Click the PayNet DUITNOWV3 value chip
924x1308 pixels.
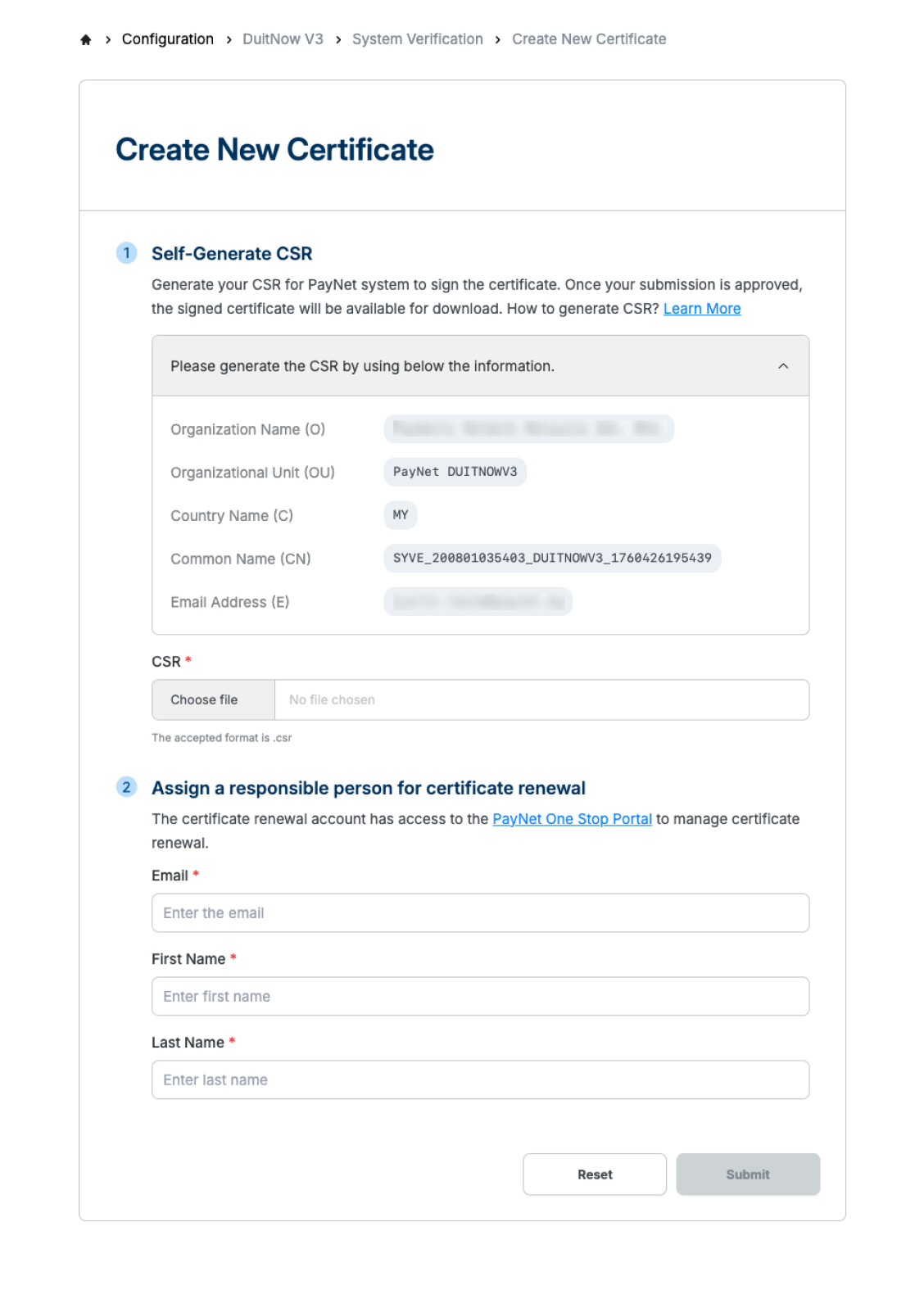(x=455, y=472)
